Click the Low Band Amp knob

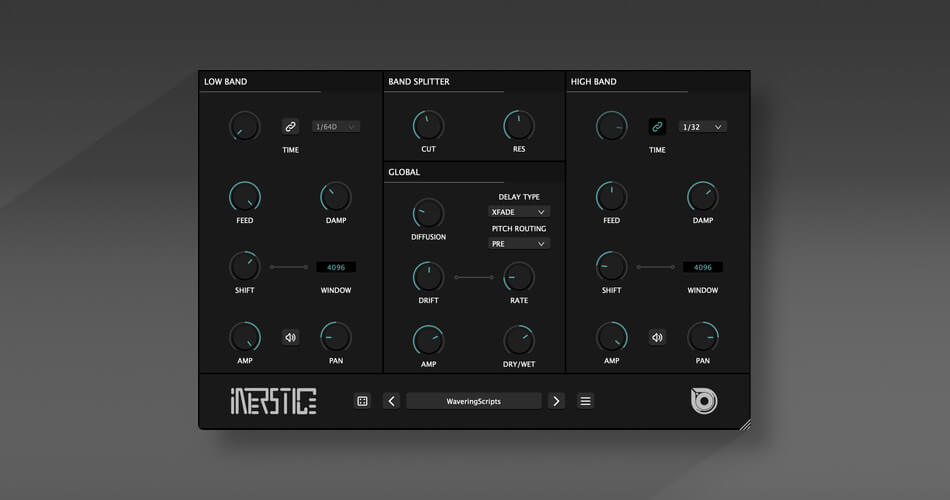[x=245, y=337]
